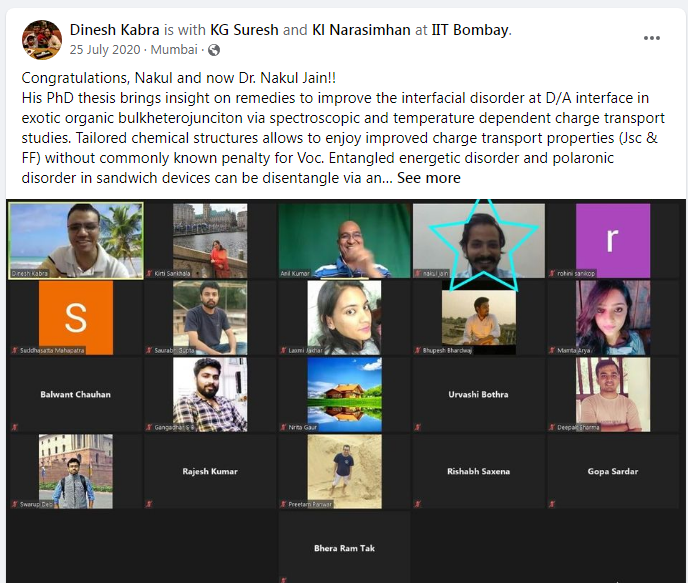The height and width of the screenshot is (583, 688).
Task: Expand post text with See more
Action: click(429, 178)
